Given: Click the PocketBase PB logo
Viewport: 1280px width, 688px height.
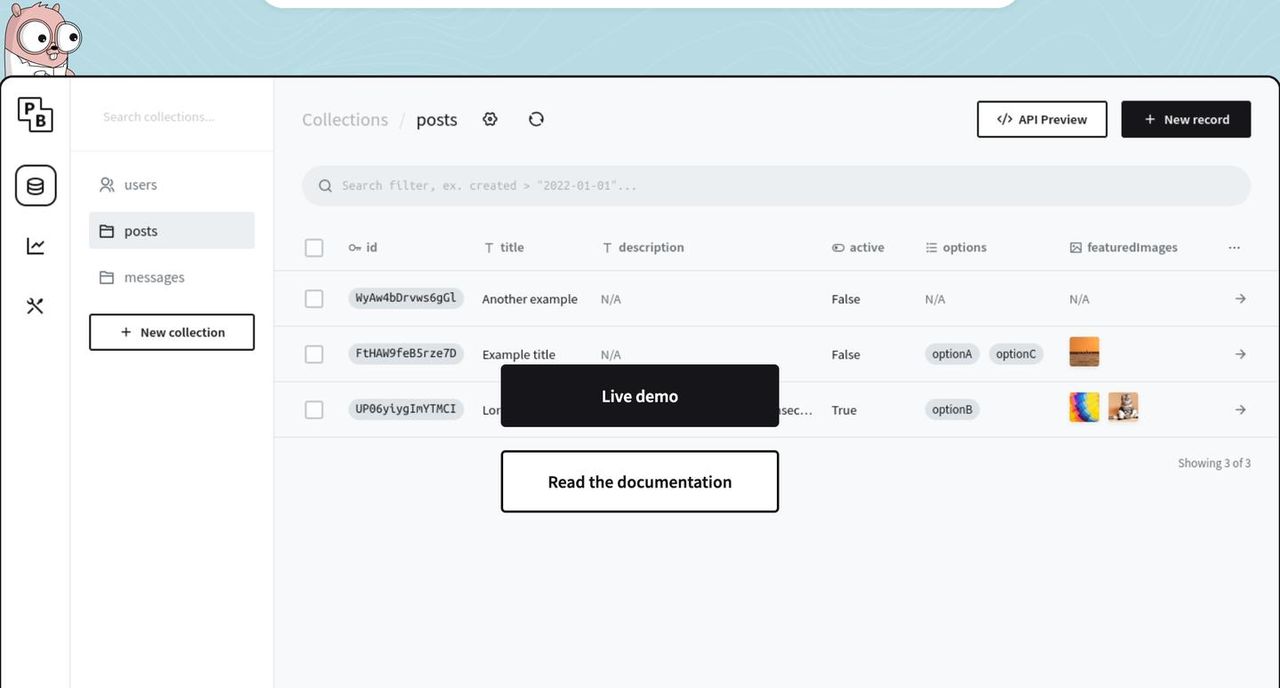Looking at the screenshot, I should coord(35,114).
